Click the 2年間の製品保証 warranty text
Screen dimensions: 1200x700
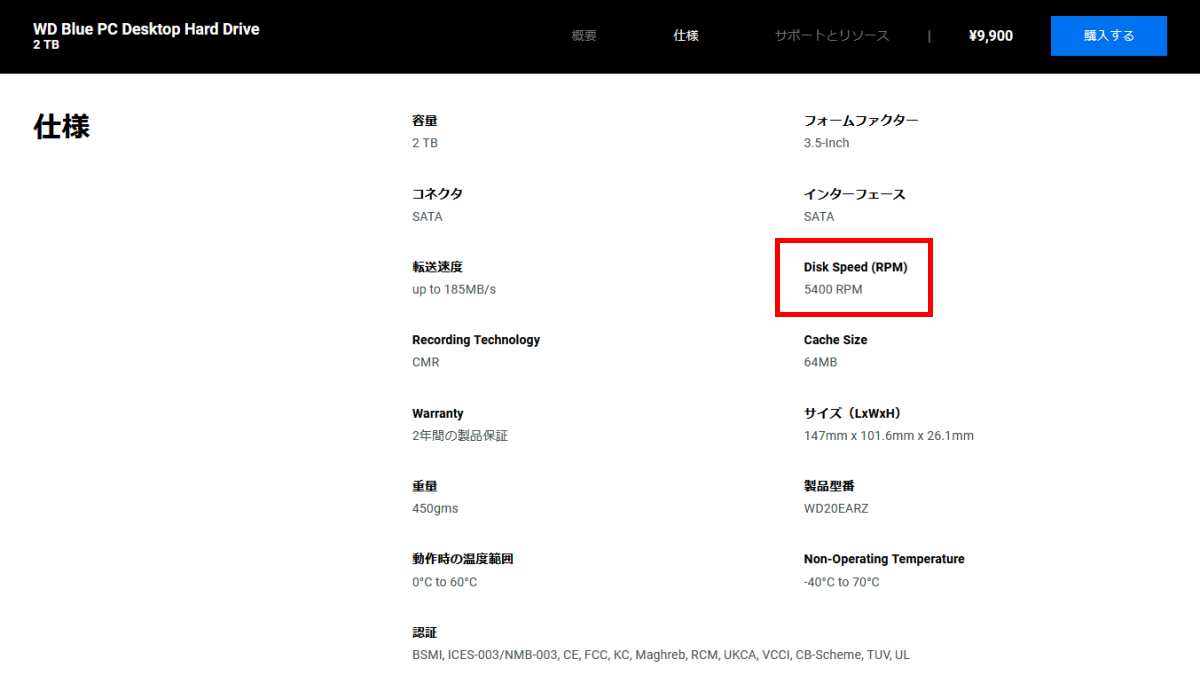[x=460, y=436]
